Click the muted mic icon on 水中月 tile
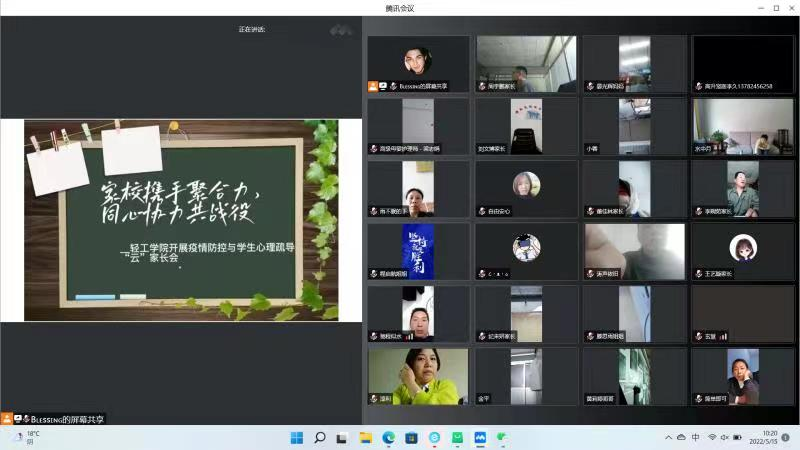Viewport: 800px width, 450px height. tap(698, 149)
